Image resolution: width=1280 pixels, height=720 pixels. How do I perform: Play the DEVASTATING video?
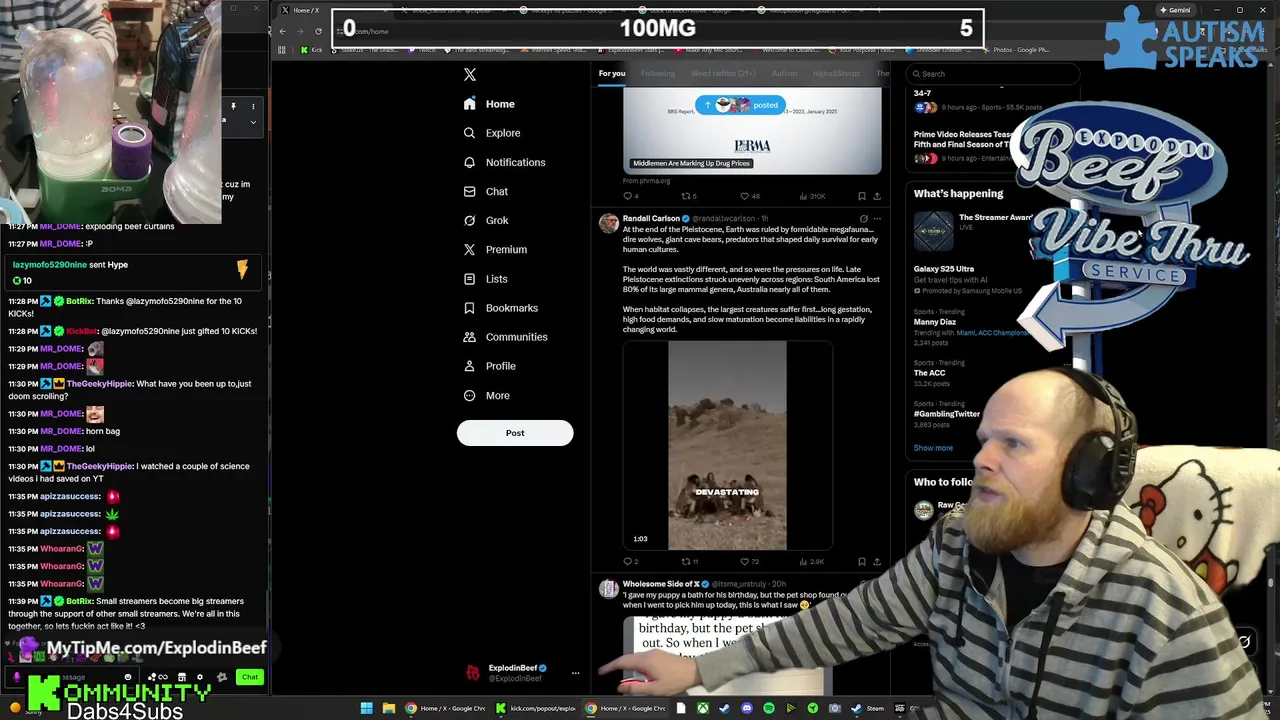pos(727,446)
